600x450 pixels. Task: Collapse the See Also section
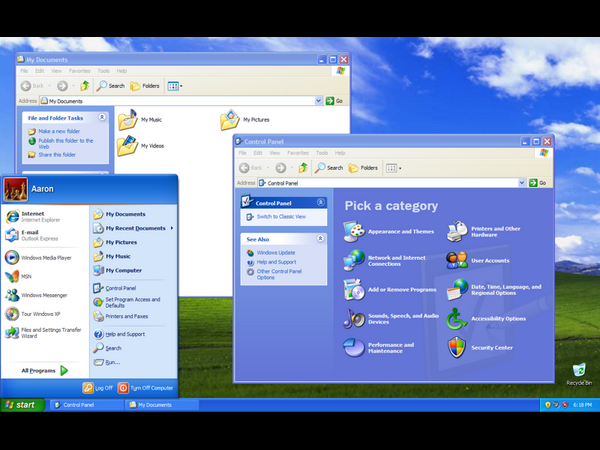[x=321, y=238]
